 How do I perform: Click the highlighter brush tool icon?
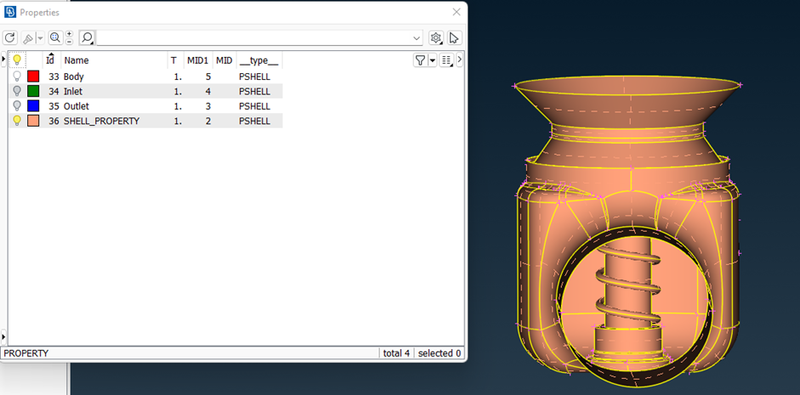[x=29, y=38]
